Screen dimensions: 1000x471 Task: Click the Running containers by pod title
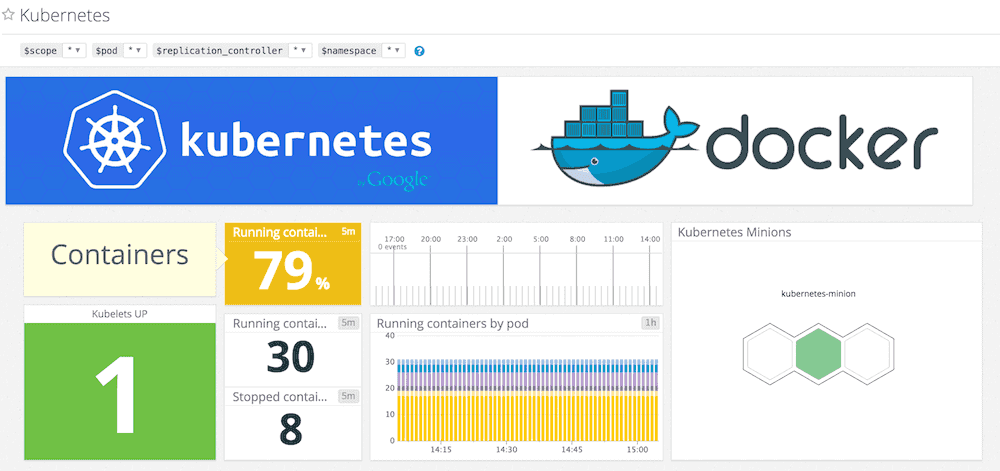(452, 323)
